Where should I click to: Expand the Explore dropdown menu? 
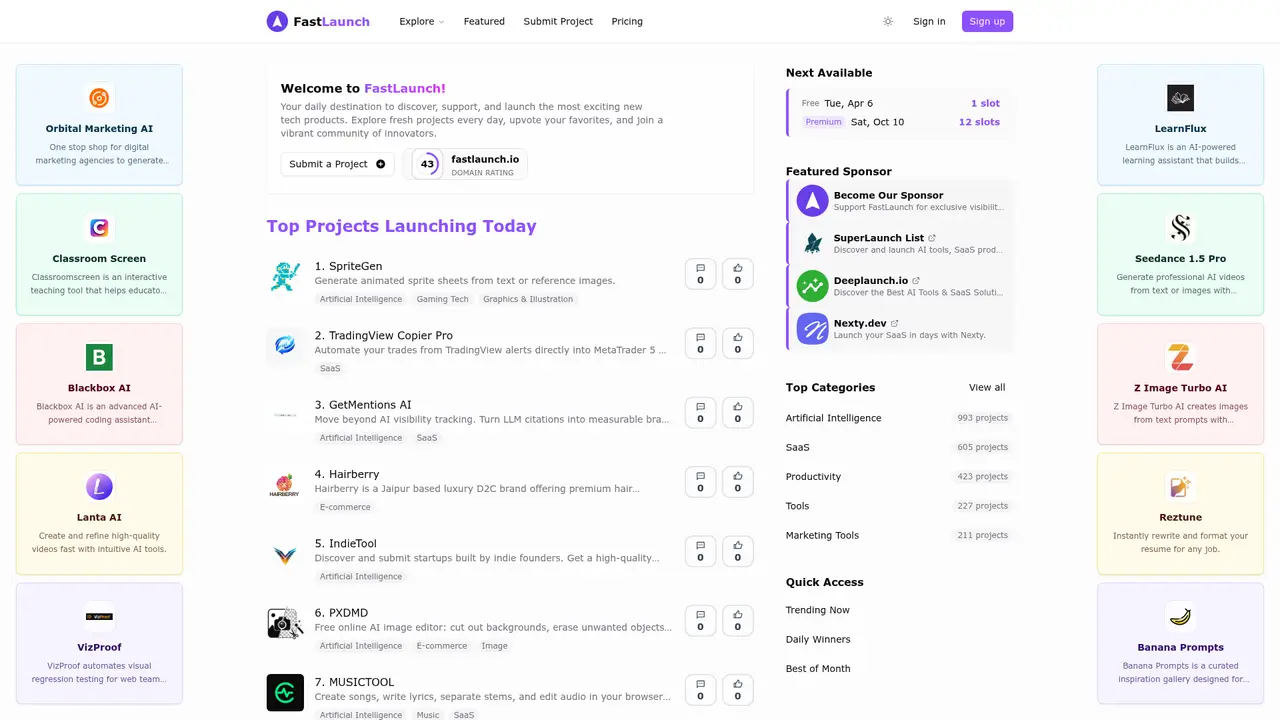tap(422, 21)
